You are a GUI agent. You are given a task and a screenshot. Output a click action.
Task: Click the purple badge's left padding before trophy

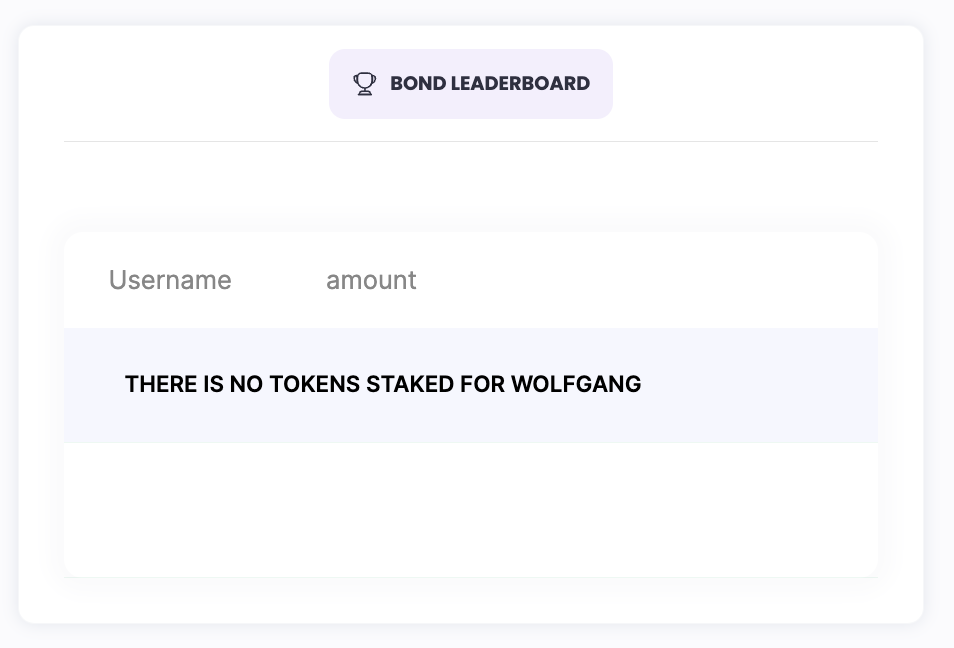pyautogui.click(x=341, y=84)
